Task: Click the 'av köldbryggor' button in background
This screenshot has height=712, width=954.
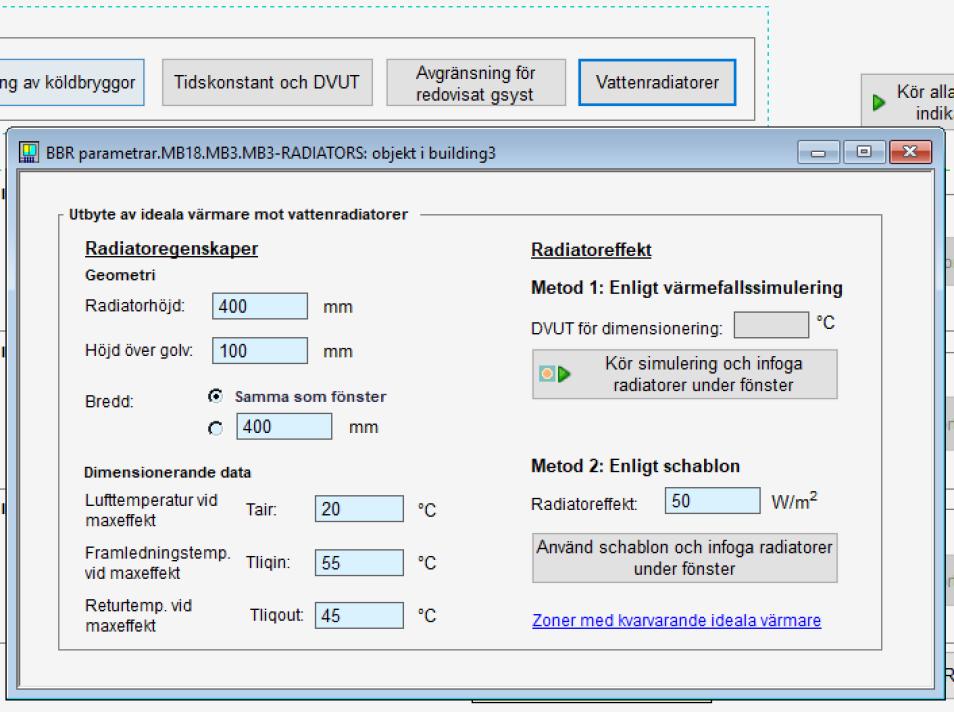Action: (72, 82)
